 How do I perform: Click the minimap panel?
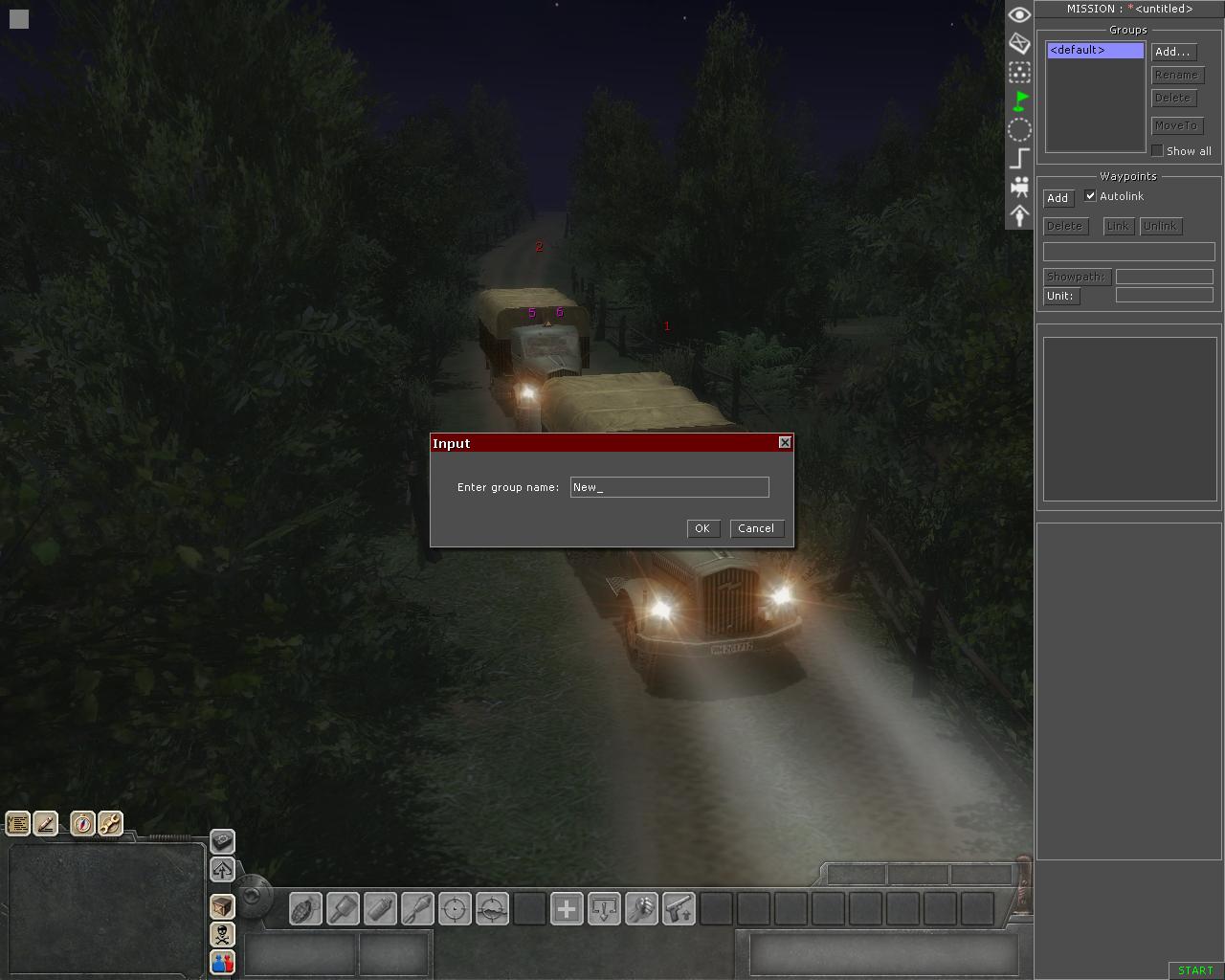pos(105,908)
